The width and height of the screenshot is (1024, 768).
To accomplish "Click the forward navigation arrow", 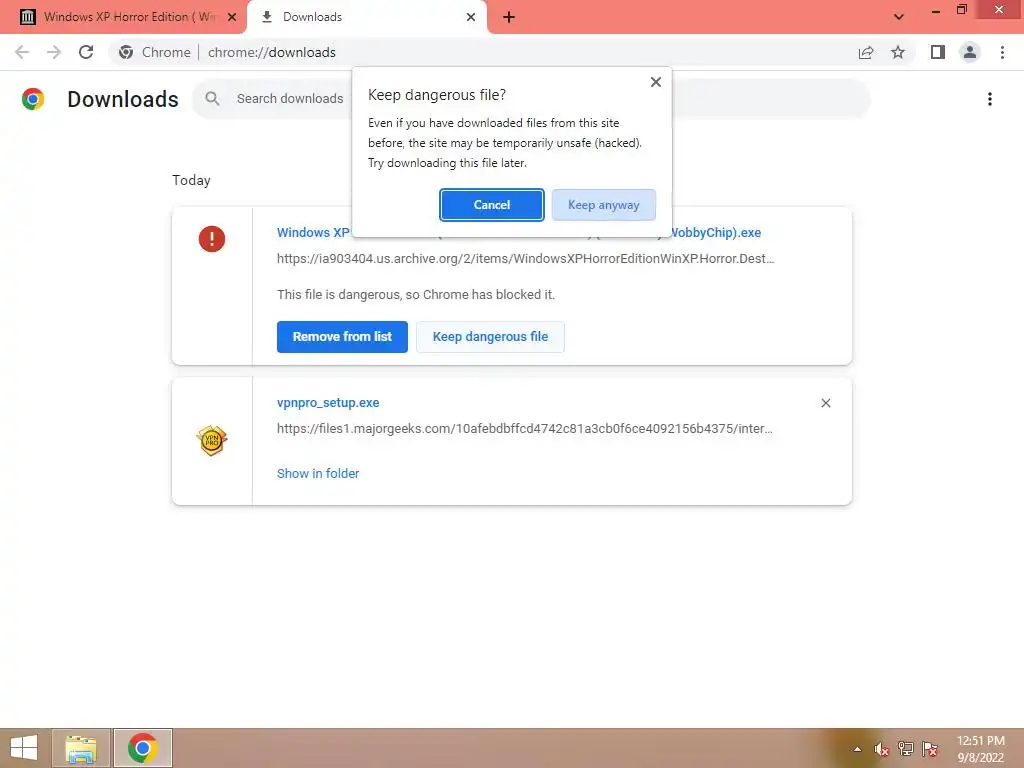I will [54, 52].
